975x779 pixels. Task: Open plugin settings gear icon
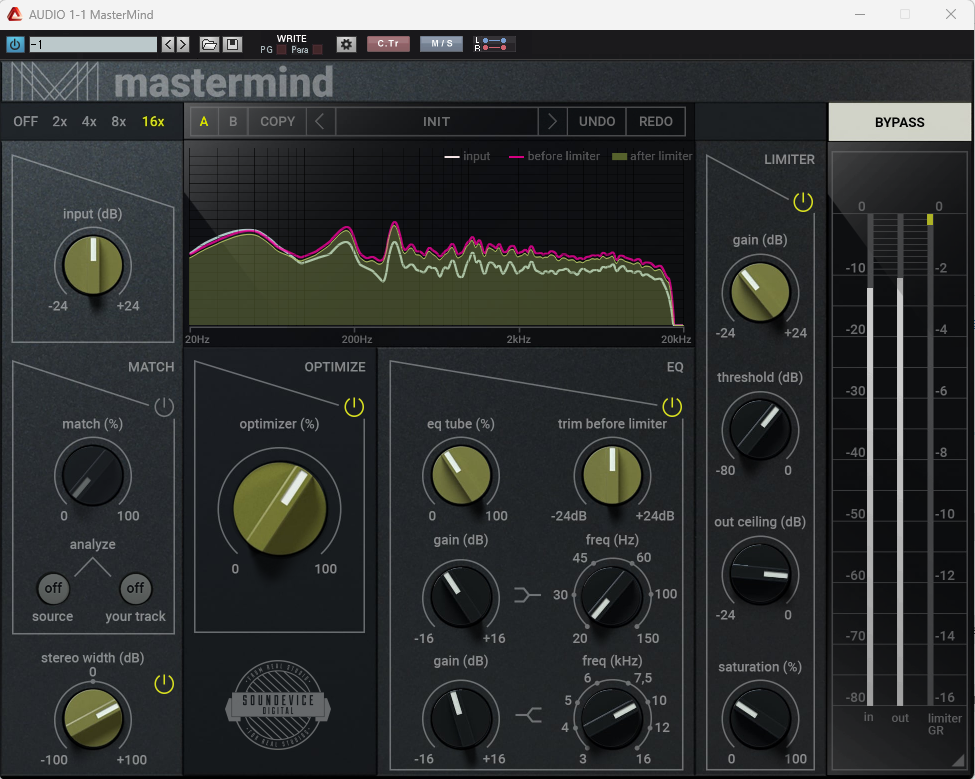pyautogui.click(x=346, y=44)
